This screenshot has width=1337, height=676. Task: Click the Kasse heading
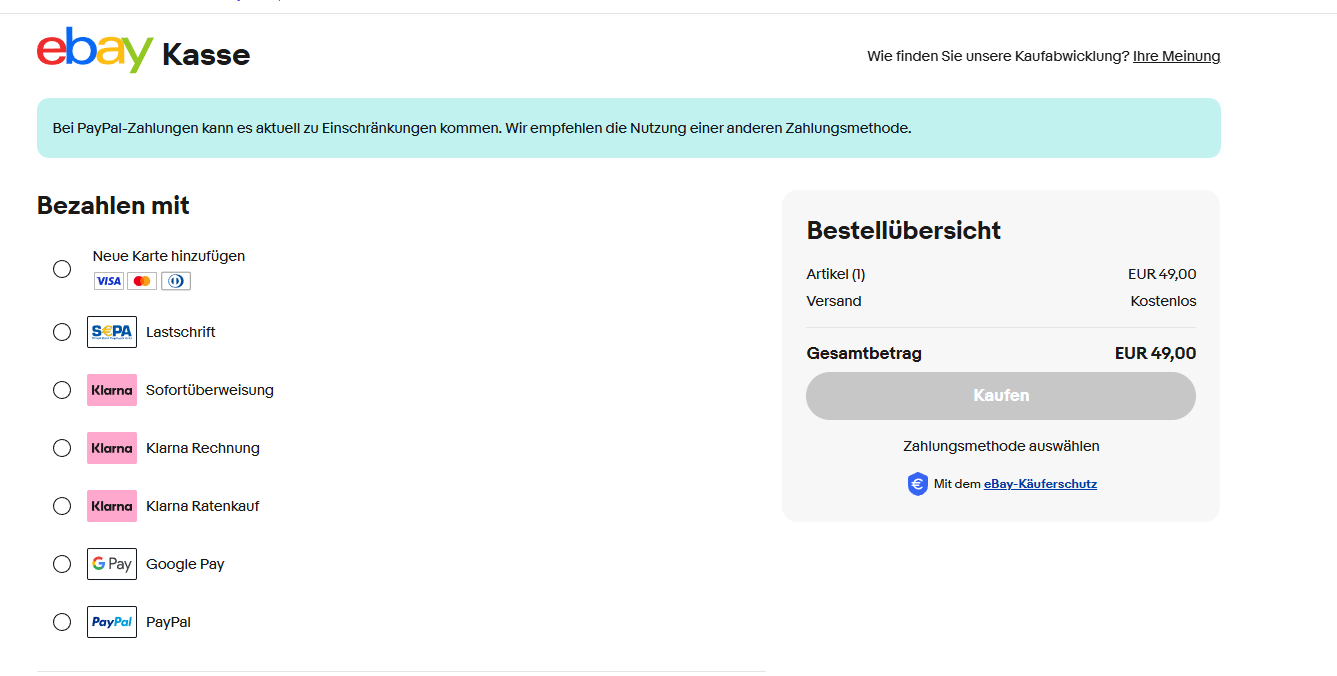206,55
